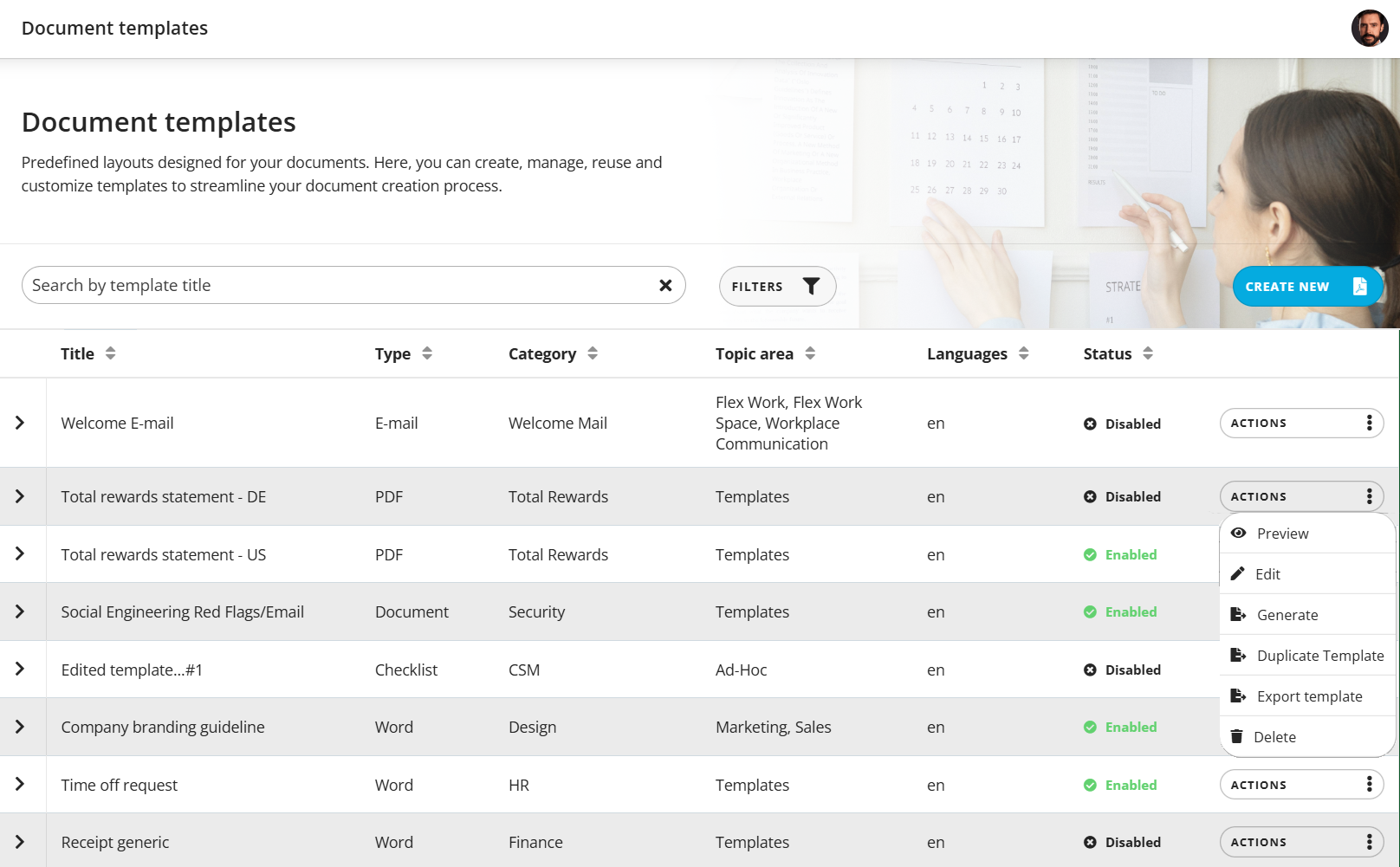1400x867 pixels.
Task: Open the Filters funnel button
Action: click(x=777, y=286)
